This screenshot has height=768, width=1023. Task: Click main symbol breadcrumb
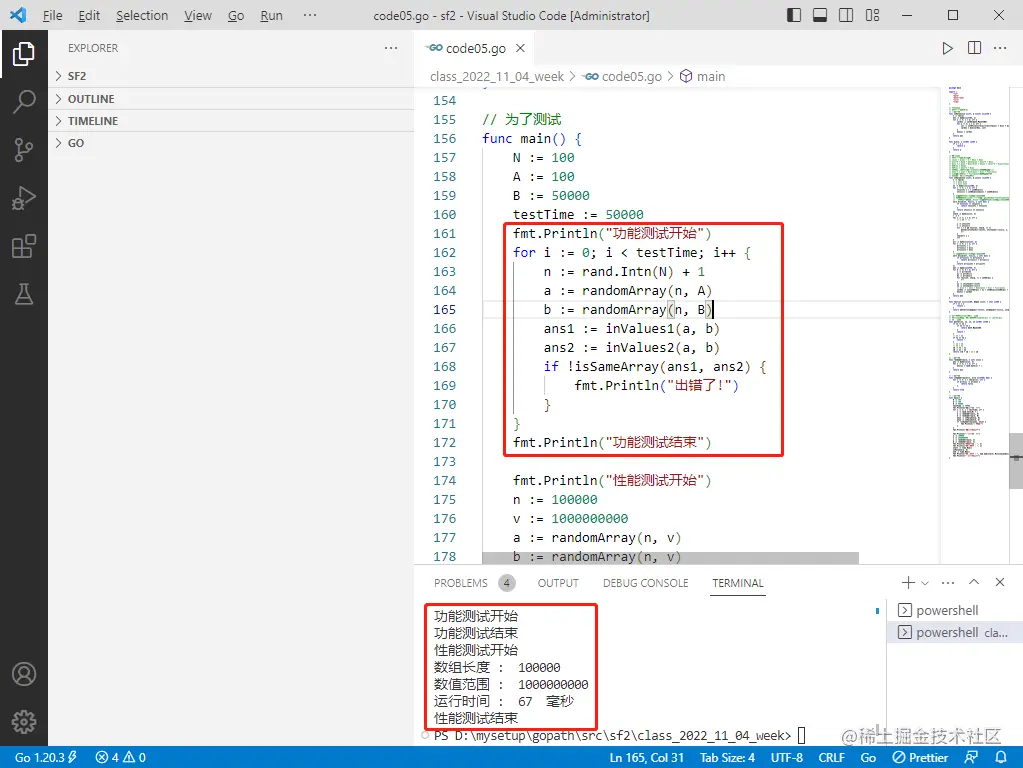[703, 76]
